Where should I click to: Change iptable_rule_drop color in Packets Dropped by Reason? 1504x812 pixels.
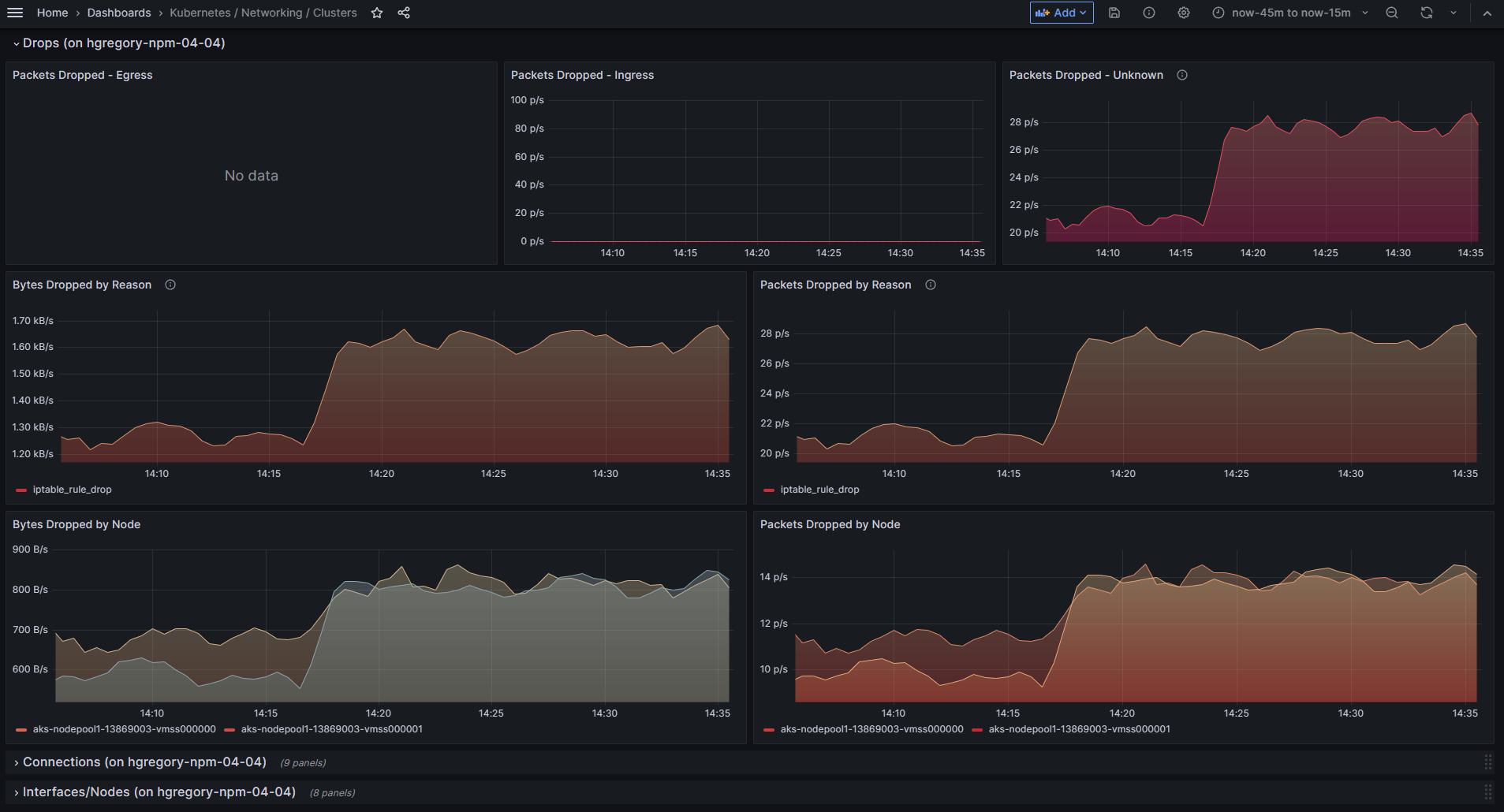(x=769, y=490)
